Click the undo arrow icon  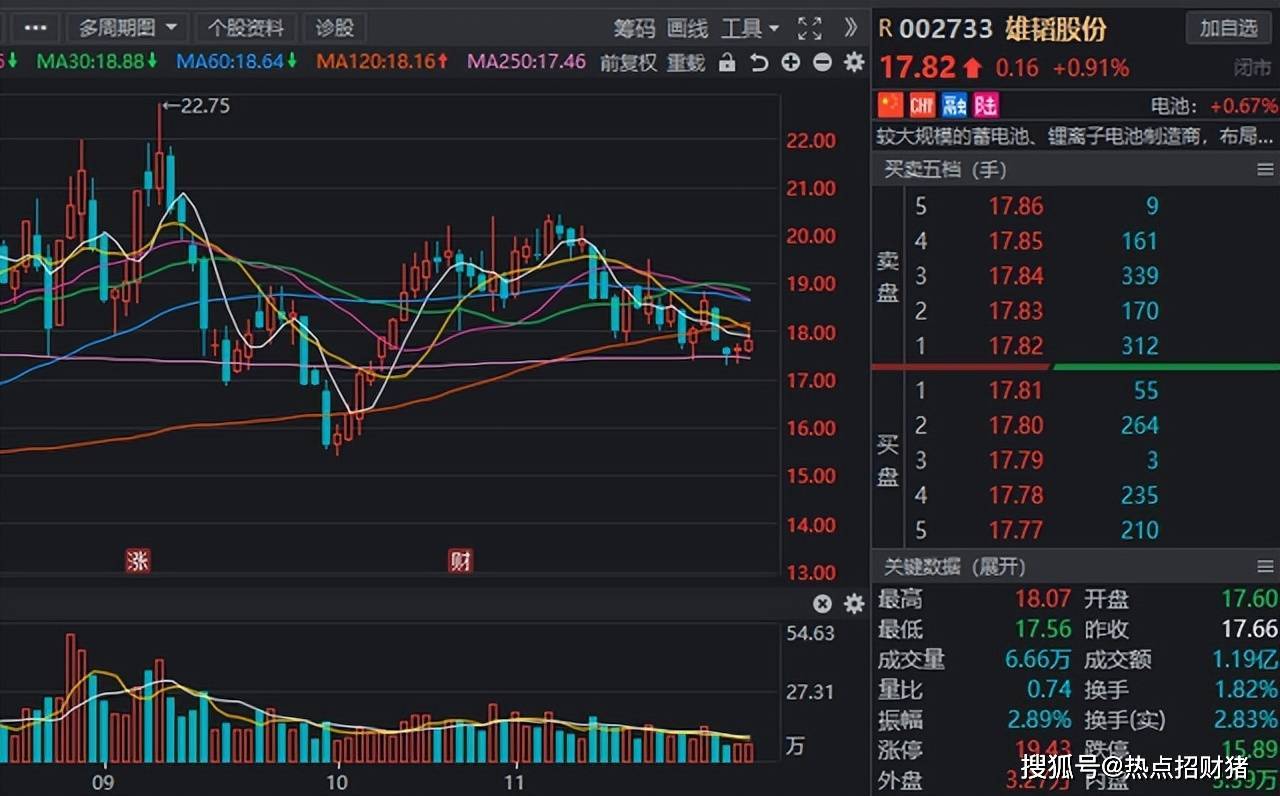tap(759, 63)
